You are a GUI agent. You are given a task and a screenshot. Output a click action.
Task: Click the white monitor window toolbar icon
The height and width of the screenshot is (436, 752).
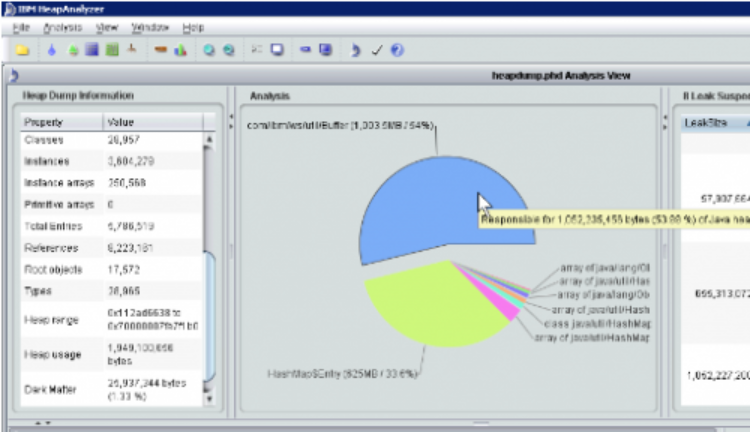pos(277,49)
